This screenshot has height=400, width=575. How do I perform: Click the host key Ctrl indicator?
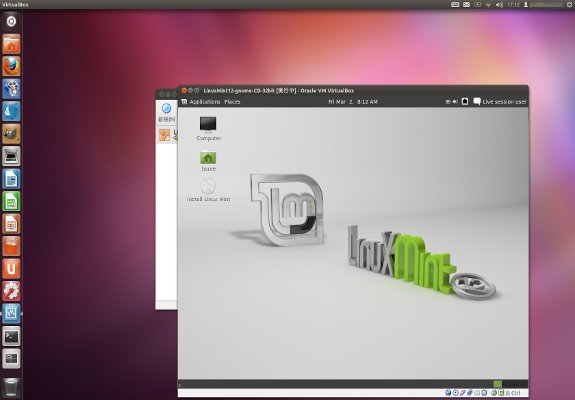coord(513,393)
